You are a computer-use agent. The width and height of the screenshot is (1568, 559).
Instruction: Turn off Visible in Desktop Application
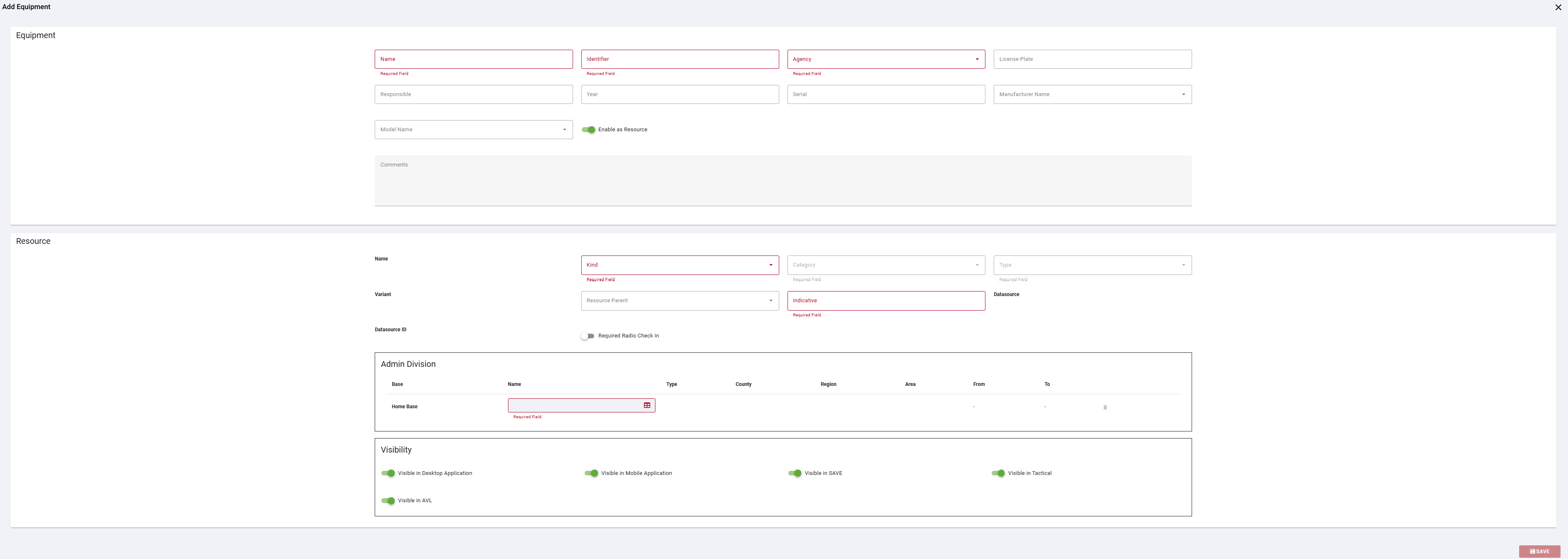388,473
